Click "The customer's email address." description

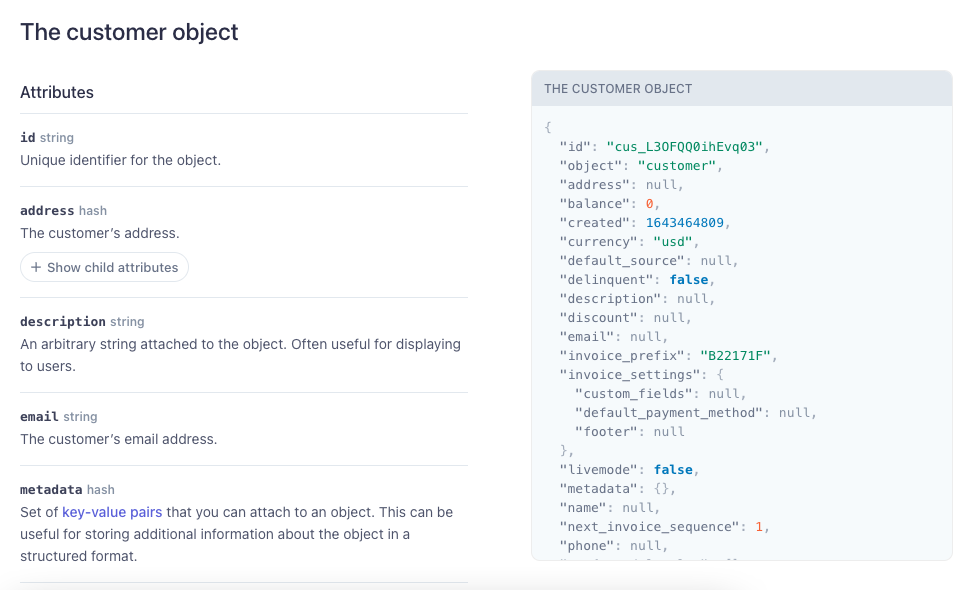click(x=119, y=439)
